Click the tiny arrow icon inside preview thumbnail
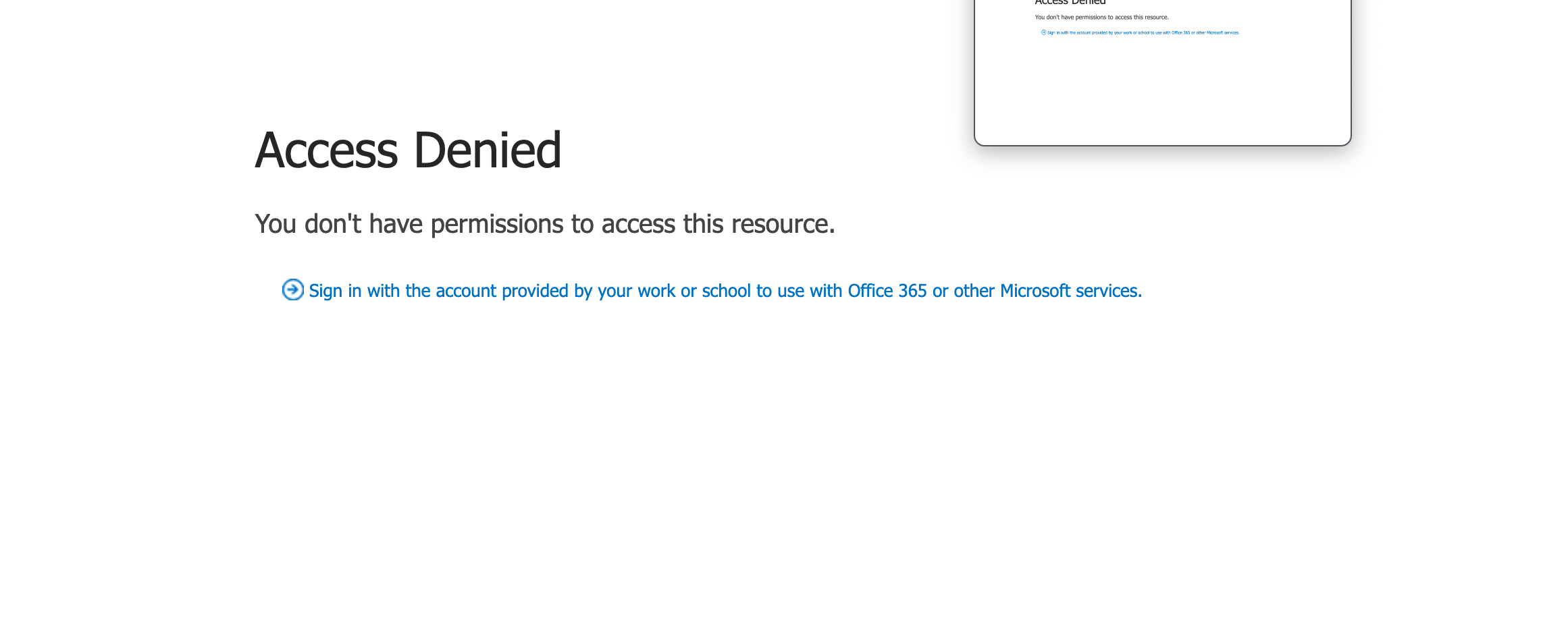The width and height of the screenshot is (1568, 633). point(1043,32)
